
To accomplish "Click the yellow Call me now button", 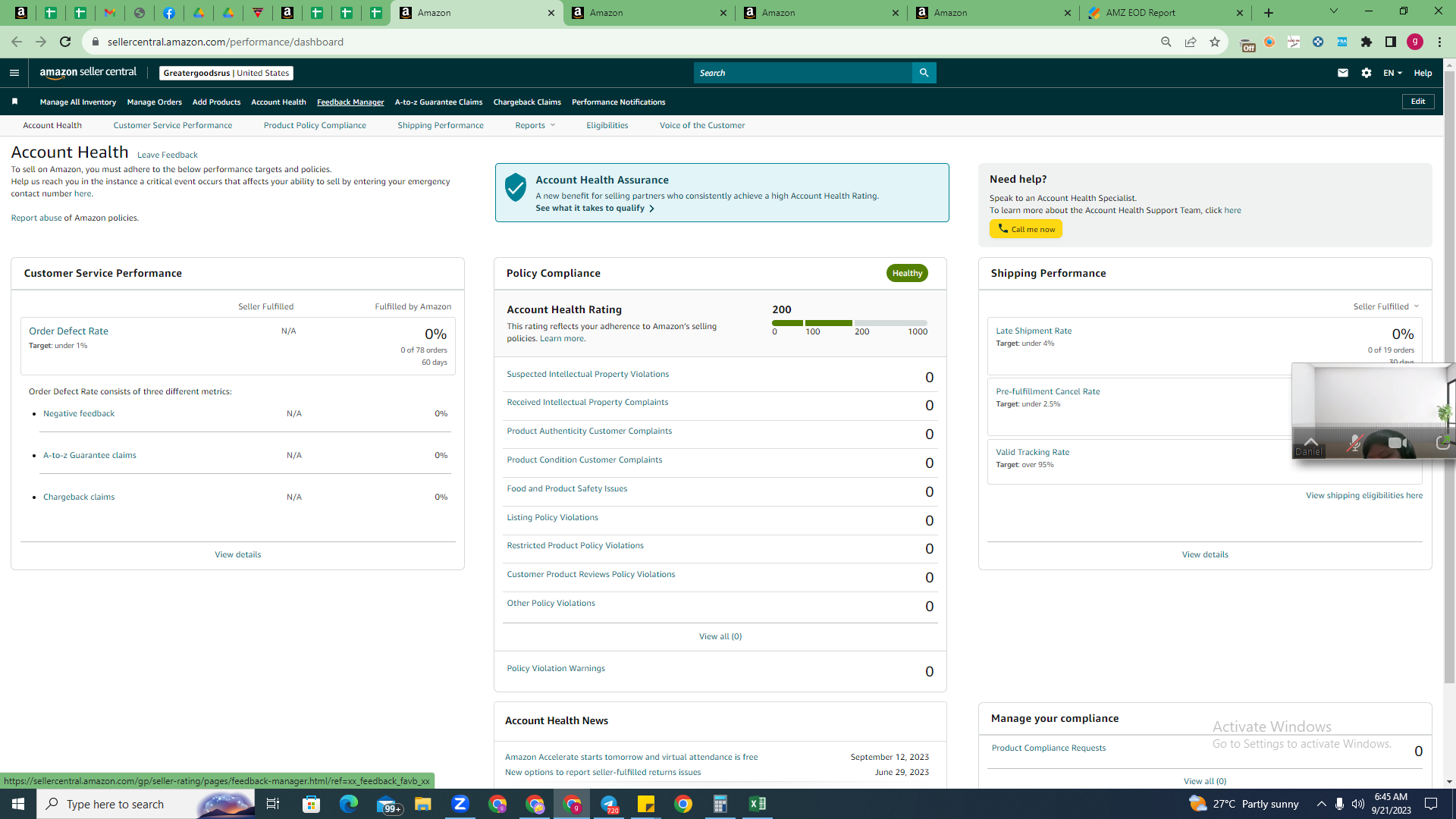I will pos(1026,229).
